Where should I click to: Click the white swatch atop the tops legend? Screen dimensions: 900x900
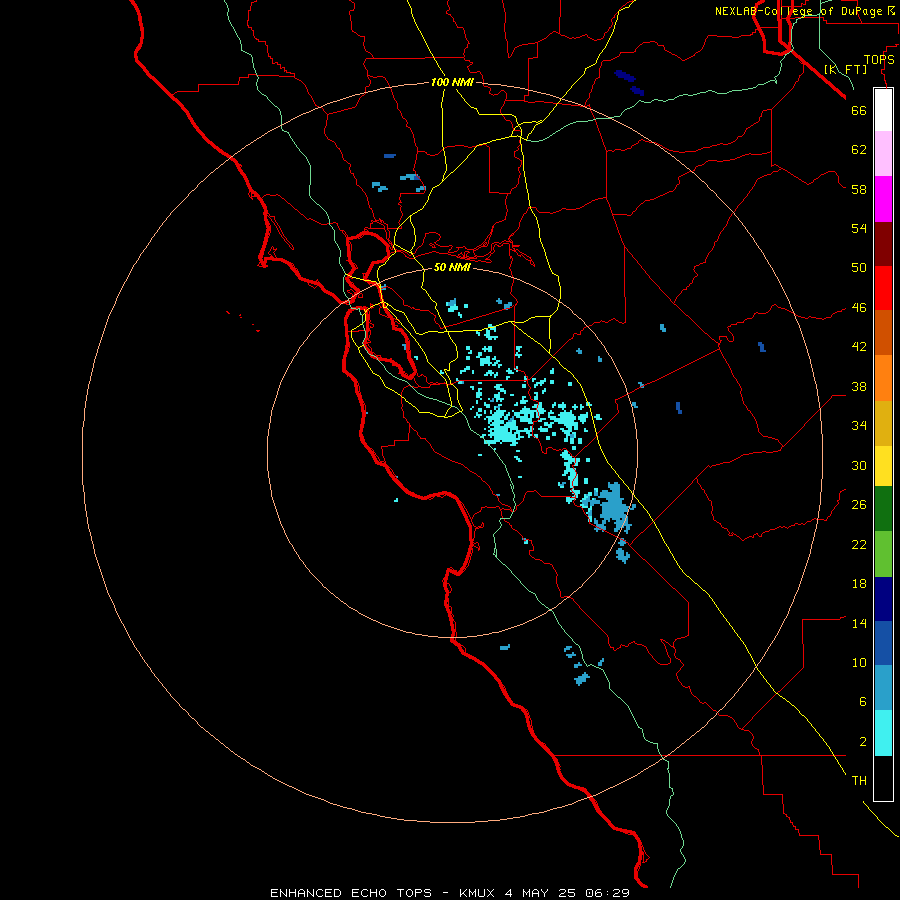click(x=883, y=110)
